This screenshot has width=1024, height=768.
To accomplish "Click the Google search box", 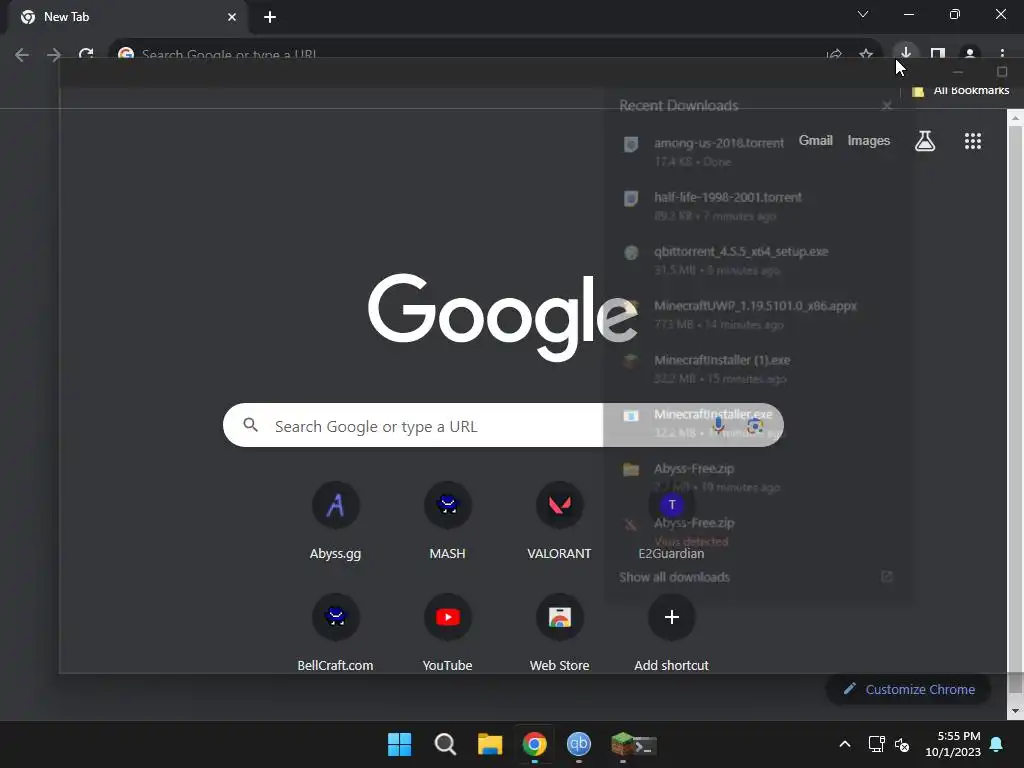I will (503, 425).
